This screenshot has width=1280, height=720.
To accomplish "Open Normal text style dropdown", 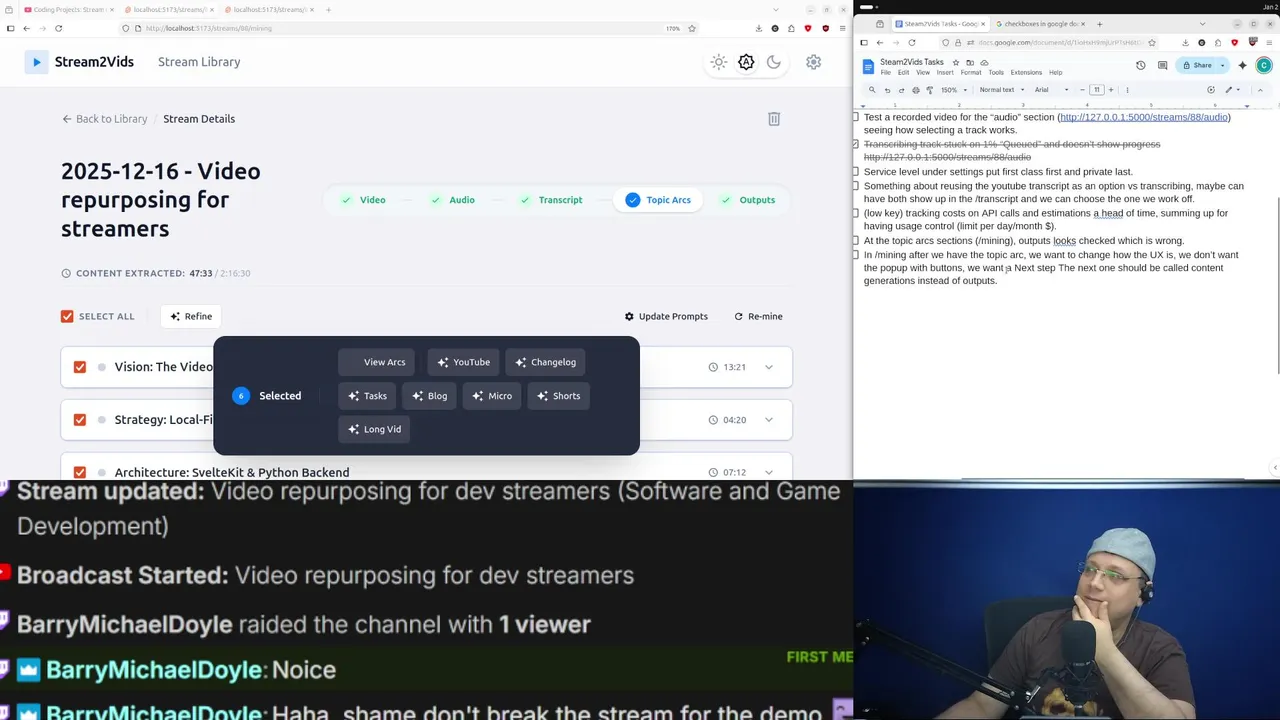I will [x=1001, y=90].
